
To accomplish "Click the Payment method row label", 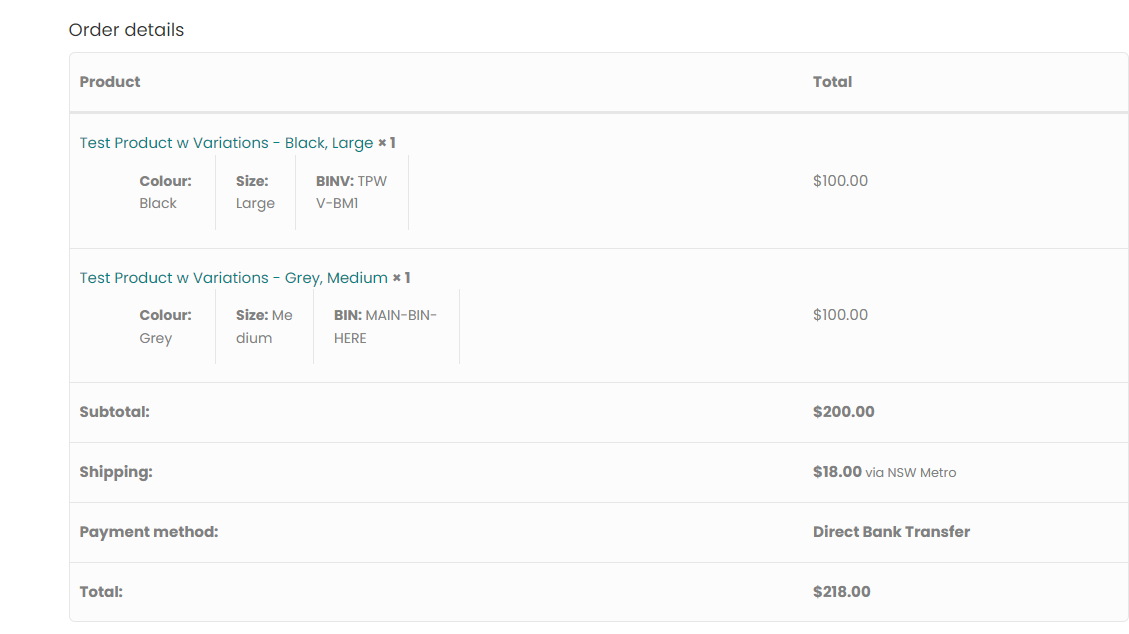I will tap(149, 532).
